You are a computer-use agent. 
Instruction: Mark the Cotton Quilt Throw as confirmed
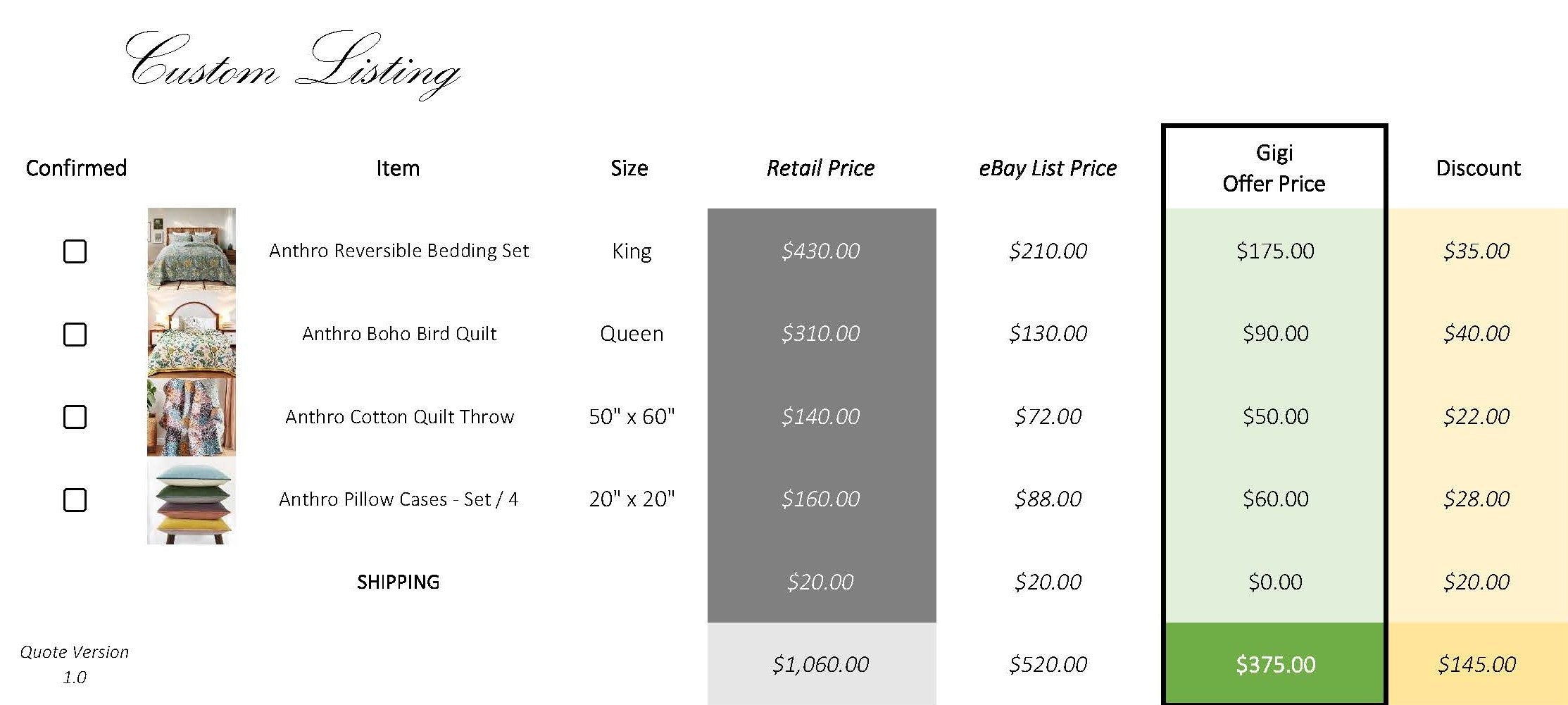(75, 417)
